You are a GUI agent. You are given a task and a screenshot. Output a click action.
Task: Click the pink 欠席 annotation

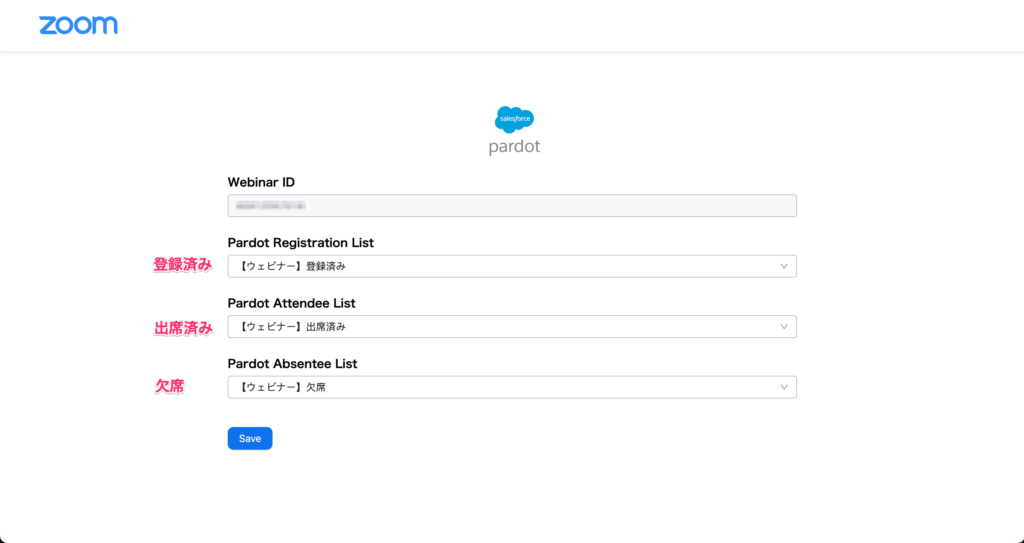(168, 386)
